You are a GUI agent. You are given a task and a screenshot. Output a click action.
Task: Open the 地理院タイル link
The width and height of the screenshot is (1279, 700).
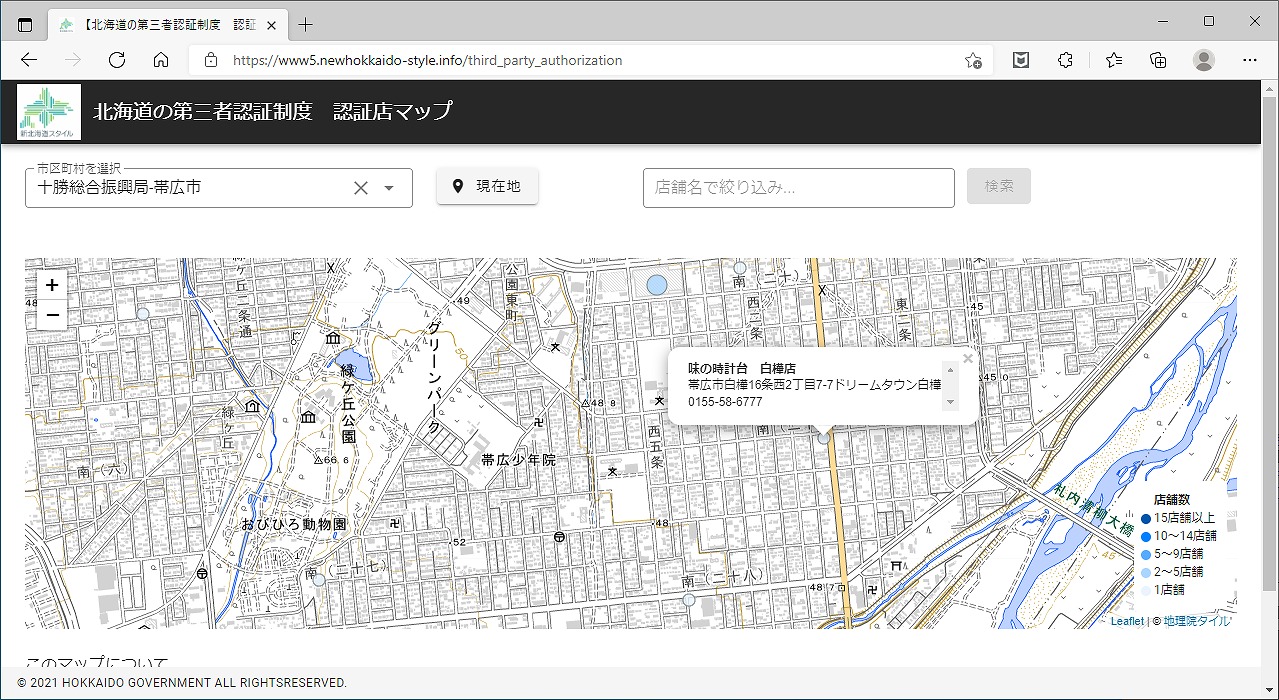[x=1197, y=621]
